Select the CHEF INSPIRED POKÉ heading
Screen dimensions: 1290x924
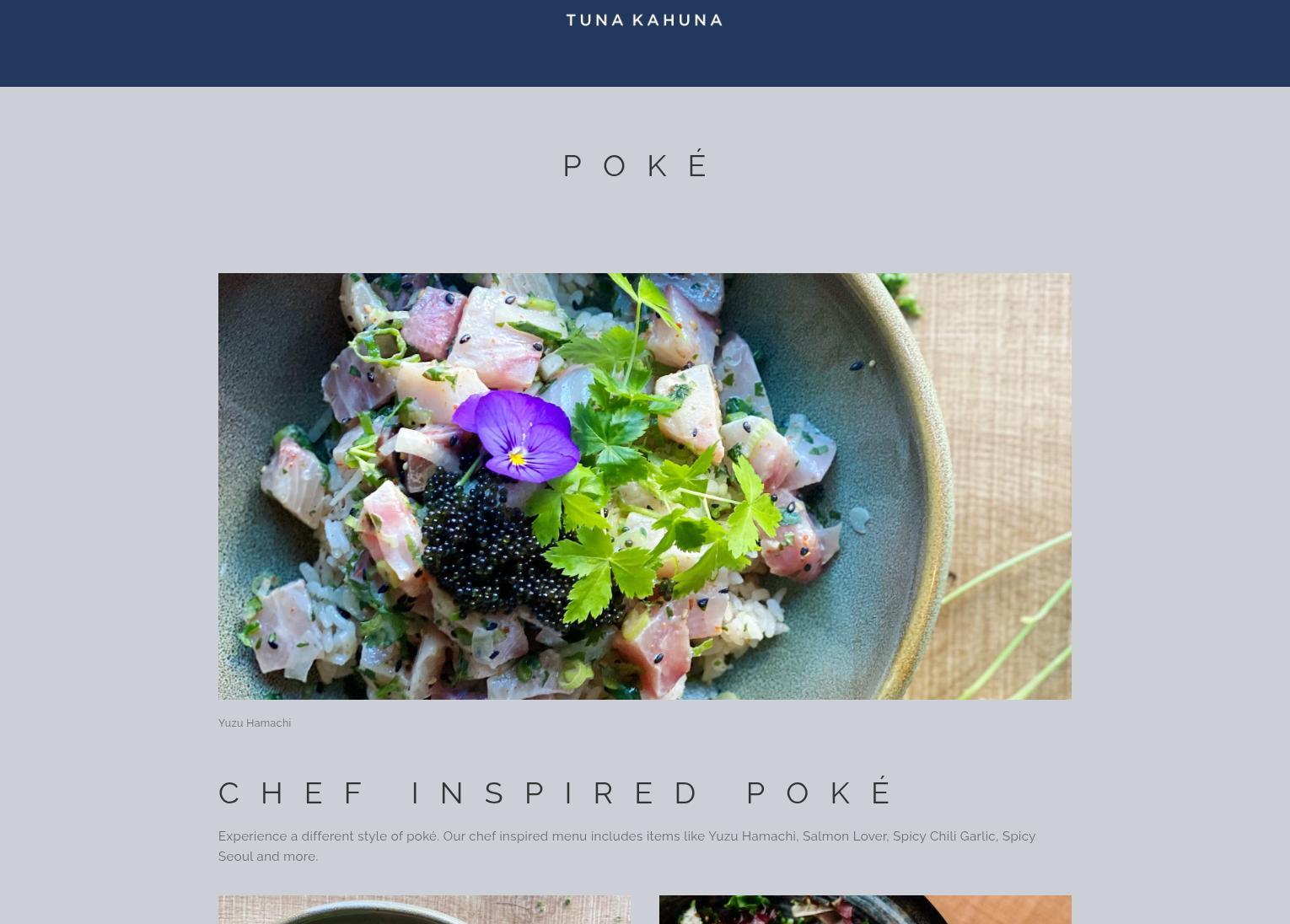pyautogui.click(x=556, y=793)
